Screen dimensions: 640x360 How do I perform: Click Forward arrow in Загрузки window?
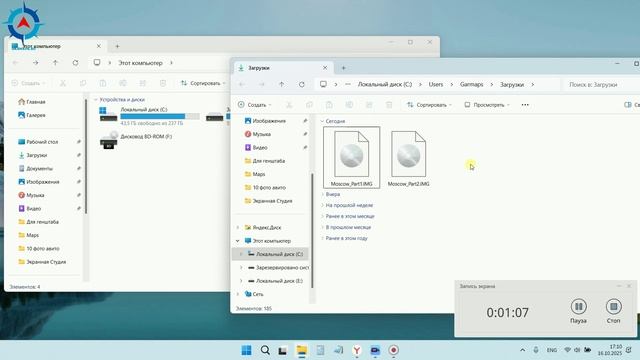pos(262,84)
